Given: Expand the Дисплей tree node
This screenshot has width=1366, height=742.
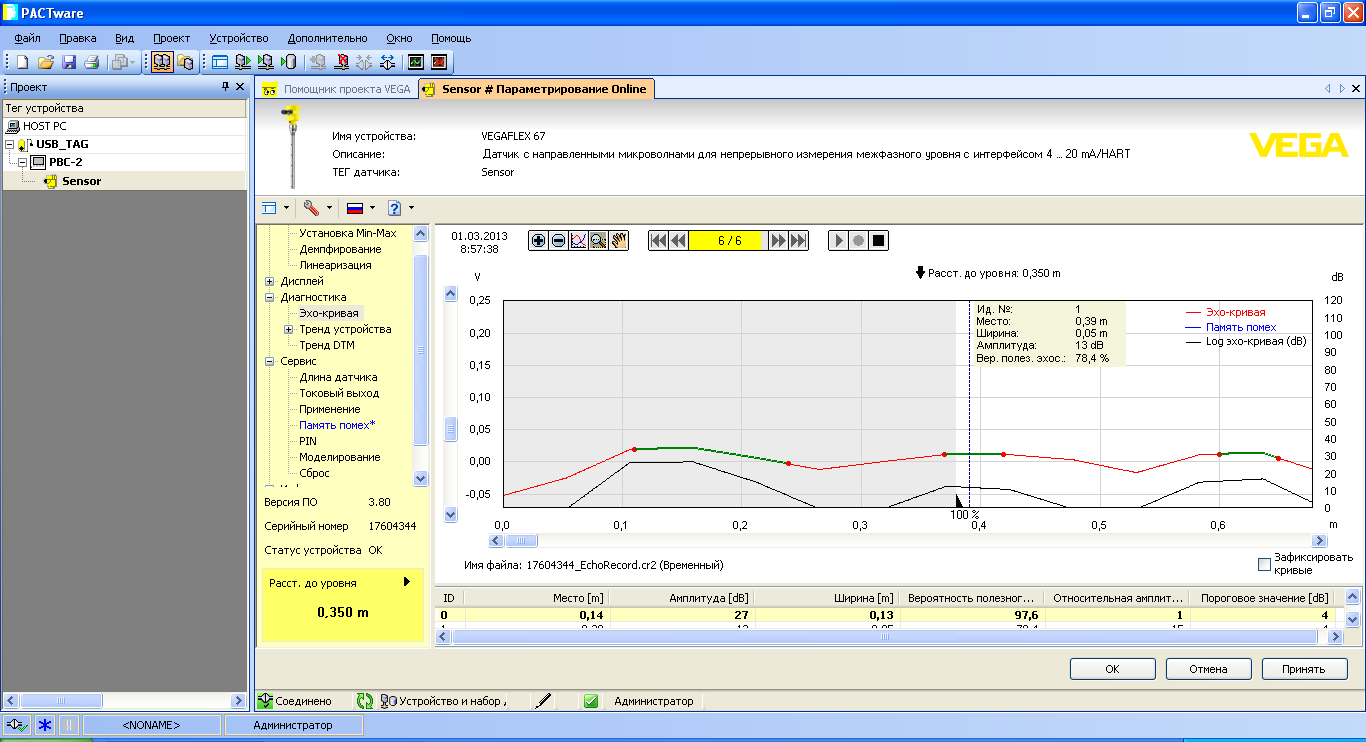Looking at the screenshot, I should click(x=270, y=282).
